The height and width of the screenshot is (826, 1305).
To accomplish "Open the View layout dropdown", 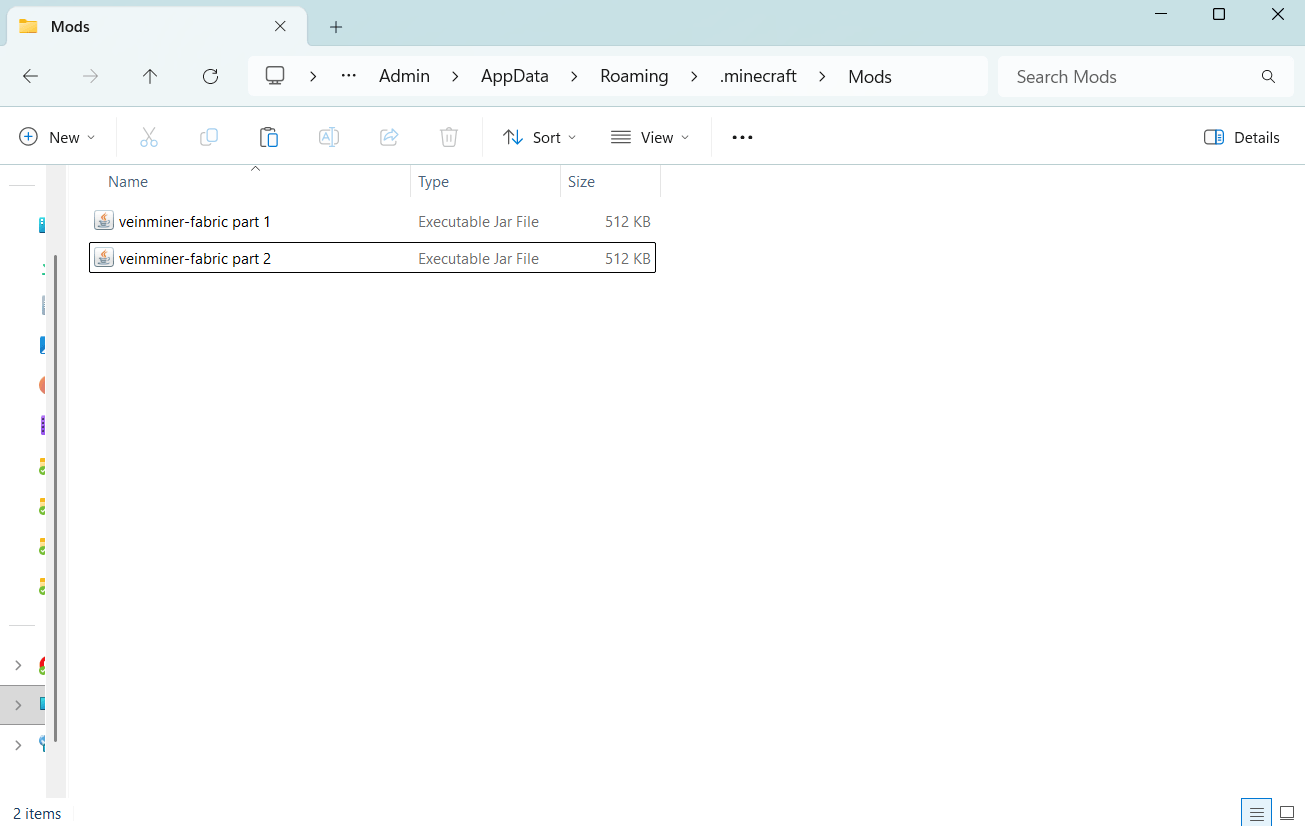I will 650,137.
